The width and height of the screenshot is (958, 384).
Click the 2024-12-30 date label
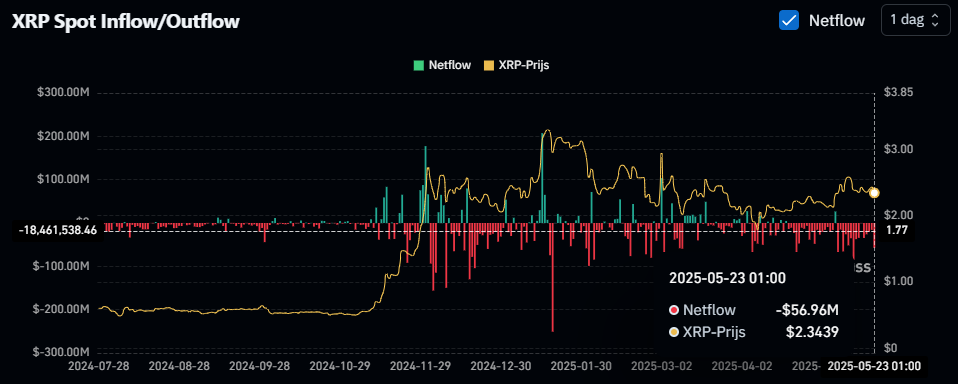coord(500,366)
